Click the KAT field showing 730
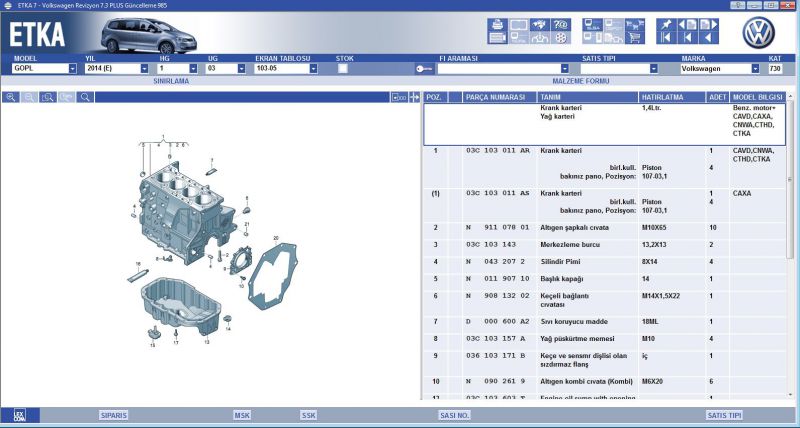The width and height of the screenshot is (800, 428). click(775, 68)
